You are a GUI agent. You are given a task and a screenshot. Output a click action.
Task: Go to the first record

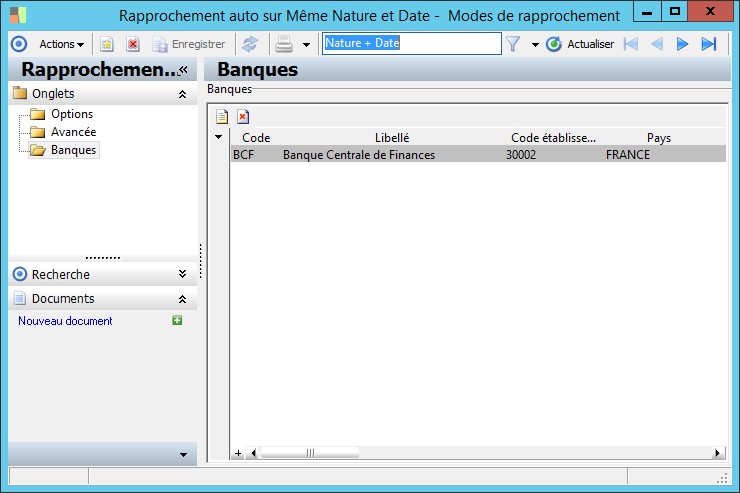[x=631, y=44]
